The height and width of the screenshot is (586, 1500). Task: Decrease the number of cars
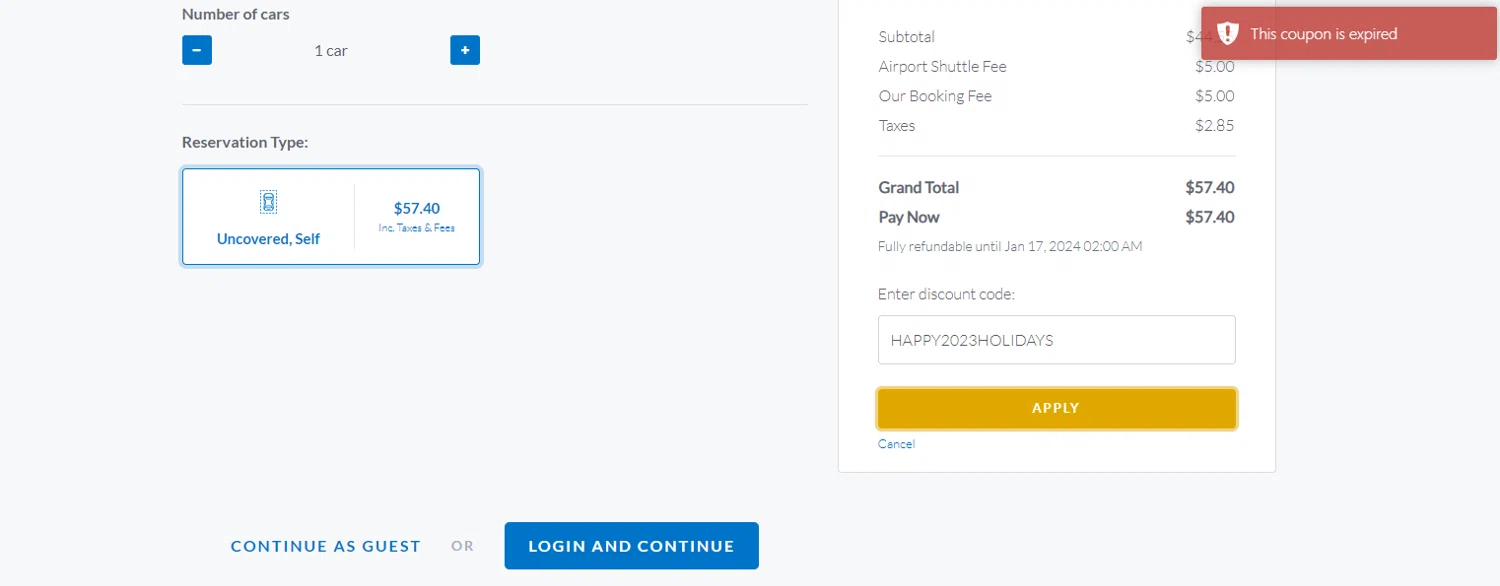[x=197, y=50]
